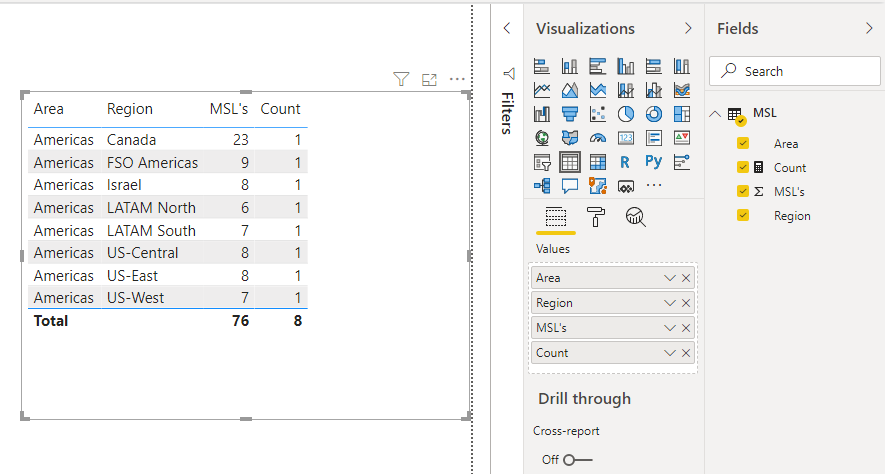Open the Region value dropdown arrow
Image resolution: width=885 pixels, height=474 pixels.
click(x=669, y=303)
